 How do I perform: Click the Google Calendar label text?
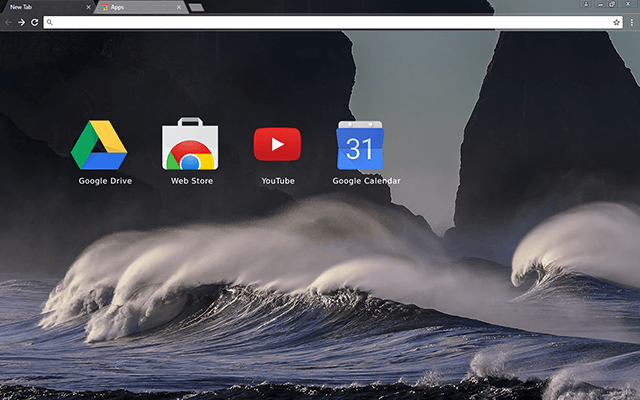coord(366,181)
